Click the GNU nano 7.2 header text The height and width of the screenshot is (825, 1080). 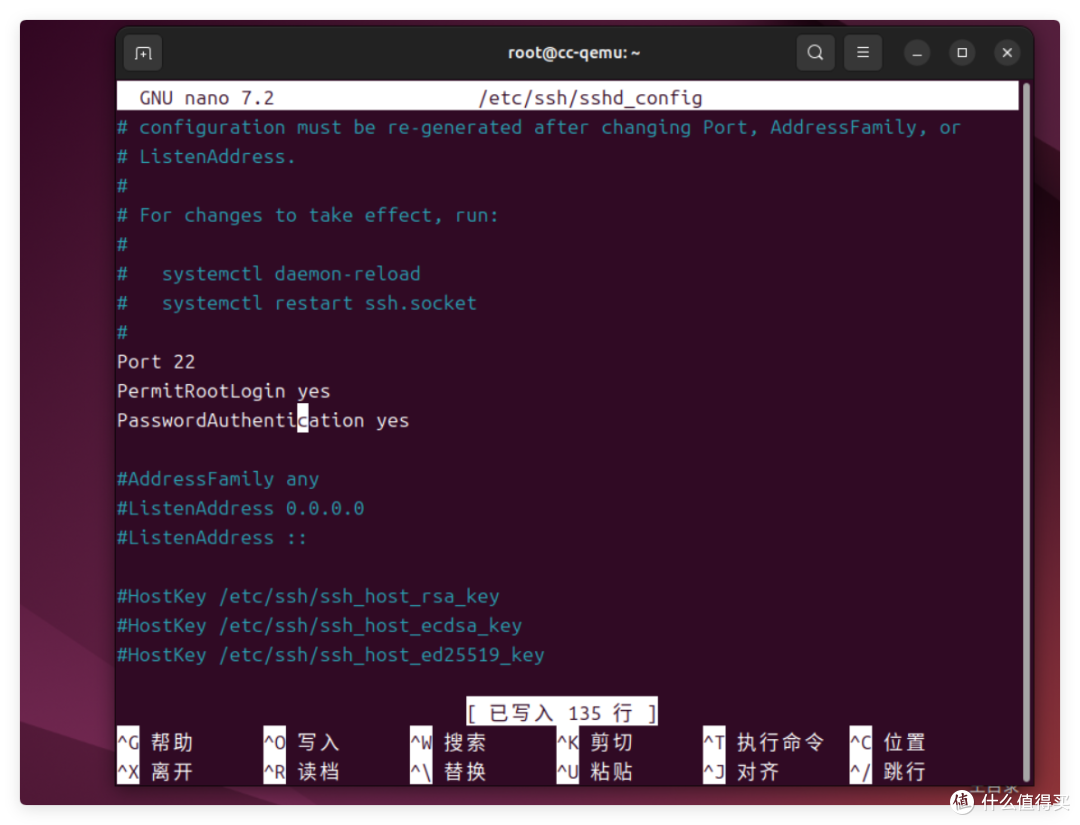pyautogui.click(x=207, y=98)
